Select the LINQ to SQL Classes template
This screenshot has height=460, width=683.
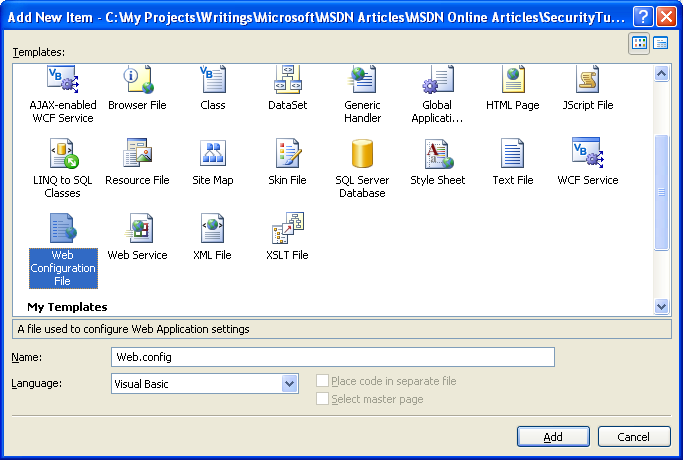[x=63, y=169]
